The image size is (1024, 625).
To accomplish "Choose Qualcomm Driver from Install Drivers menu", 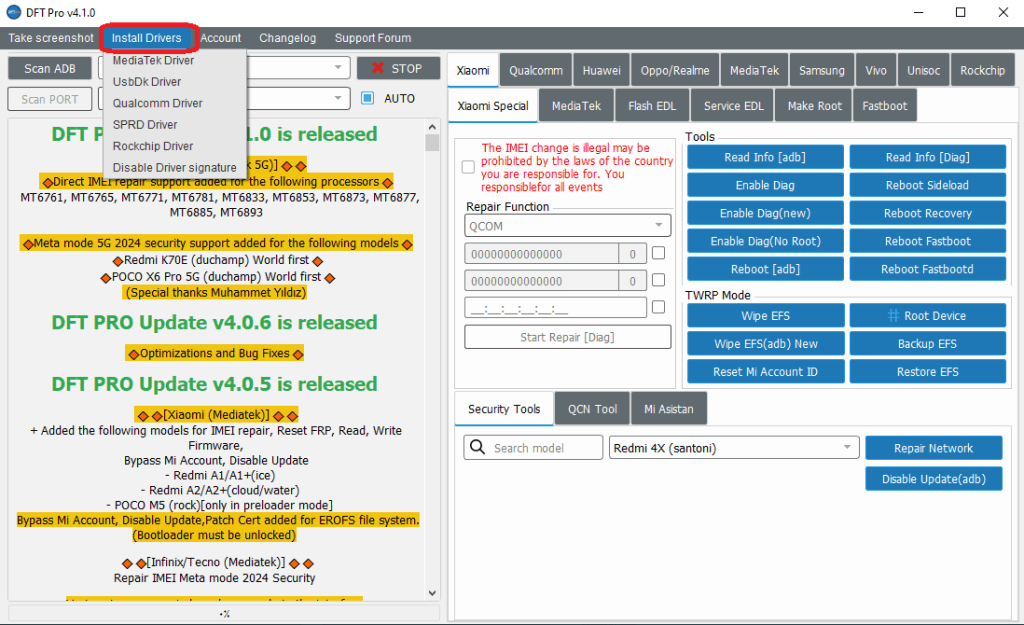I will tap(157, 103).
